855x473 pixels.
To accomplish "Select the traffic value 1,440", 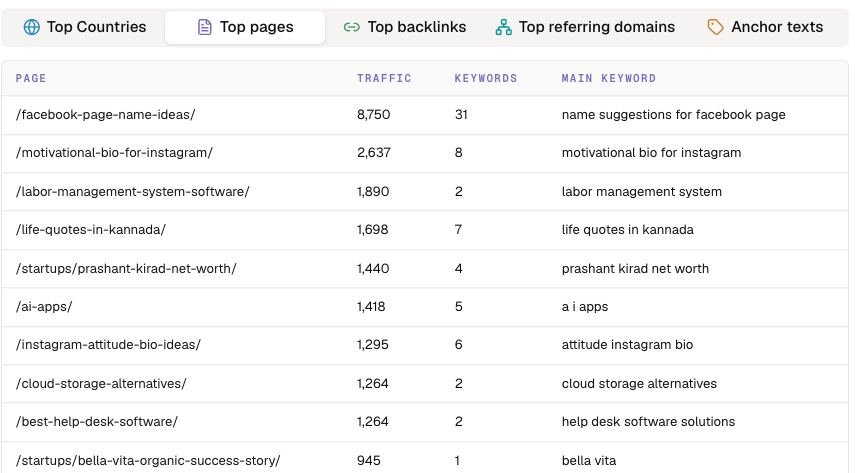I will [373, 268].
